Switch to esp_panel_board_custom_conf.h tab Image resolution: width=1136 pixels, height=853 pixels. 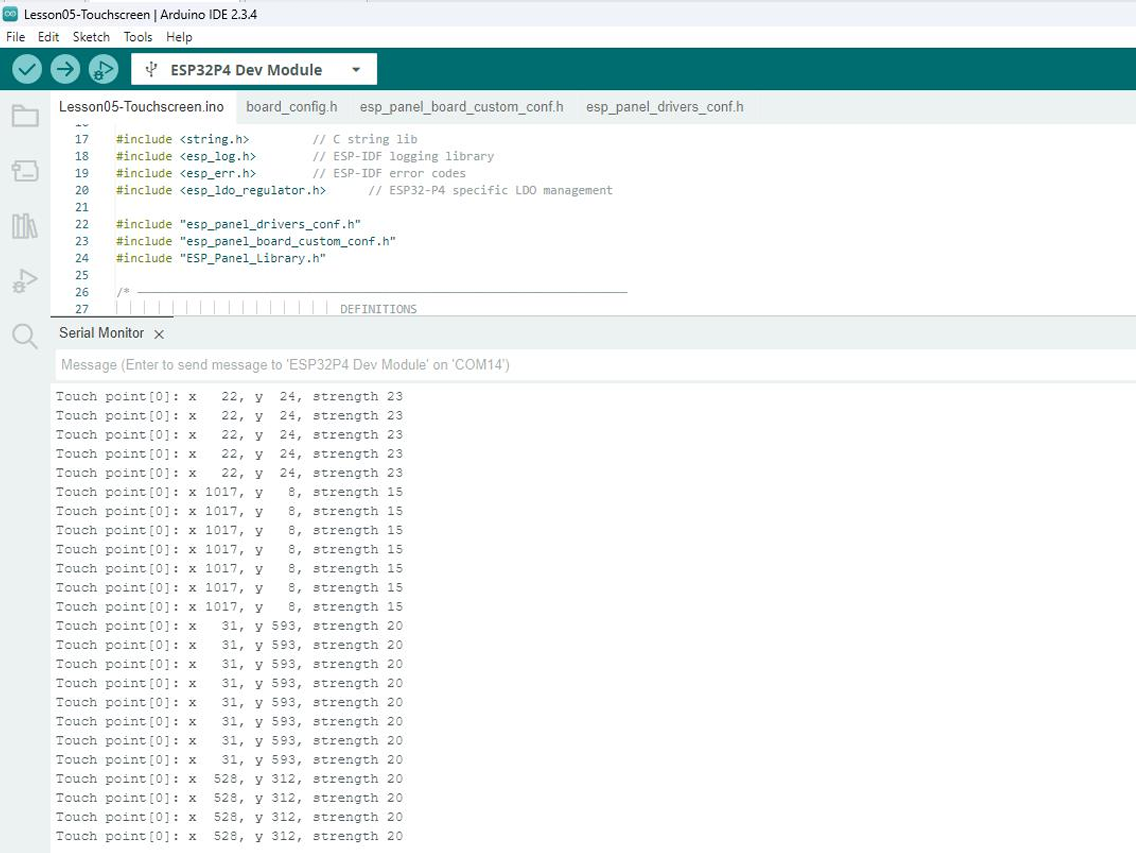(x=462, y=107)
